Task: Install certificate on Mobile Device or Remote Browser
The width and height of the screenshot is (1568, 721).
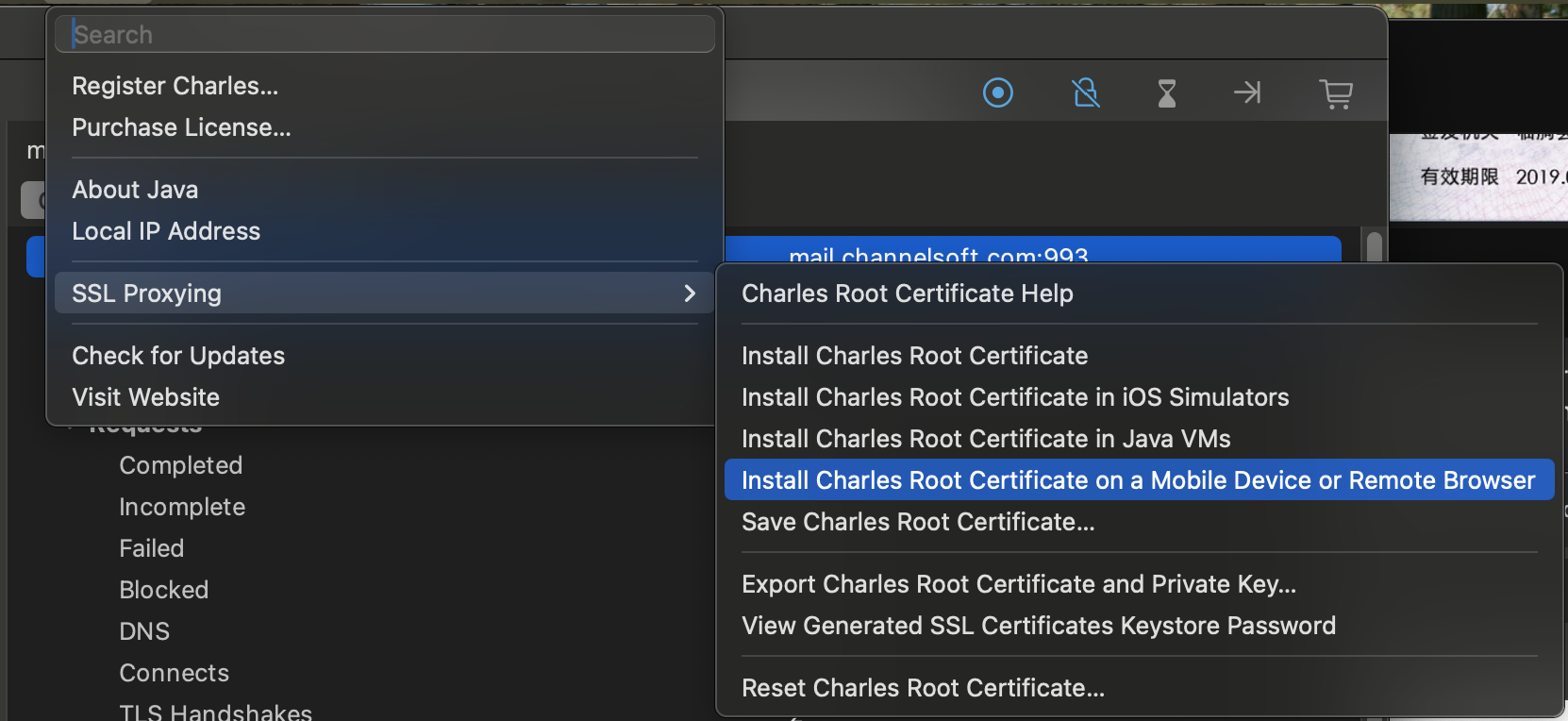Action: point(1139,479)
